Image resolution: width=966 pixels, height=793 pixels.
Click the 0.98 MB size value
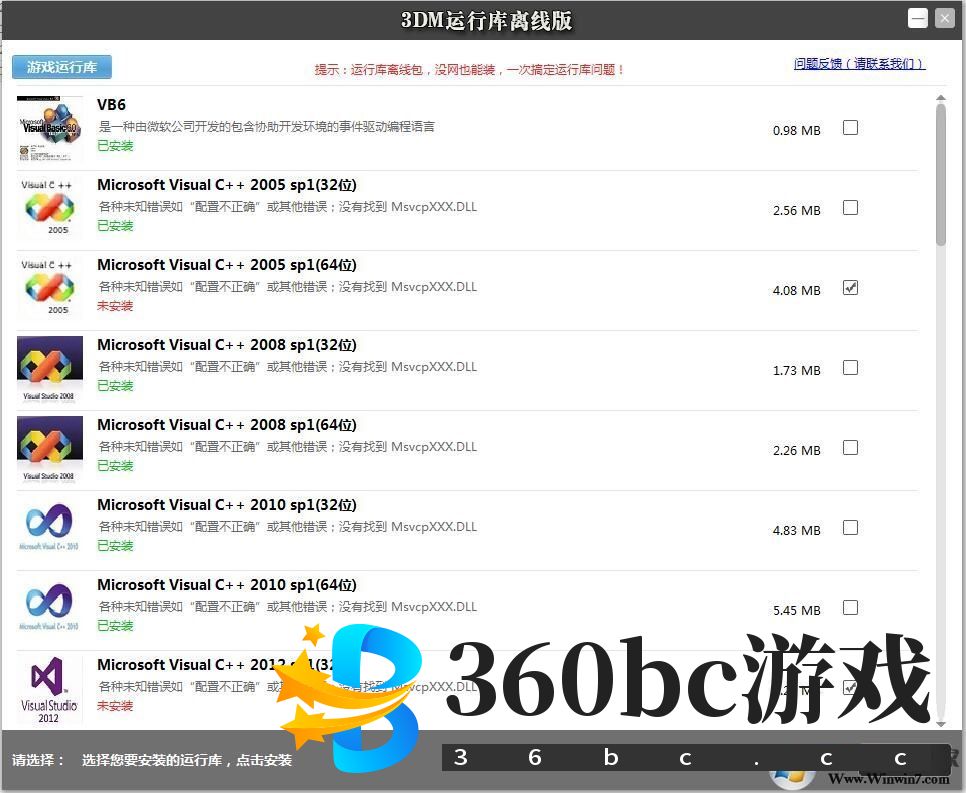click(797, 131)
